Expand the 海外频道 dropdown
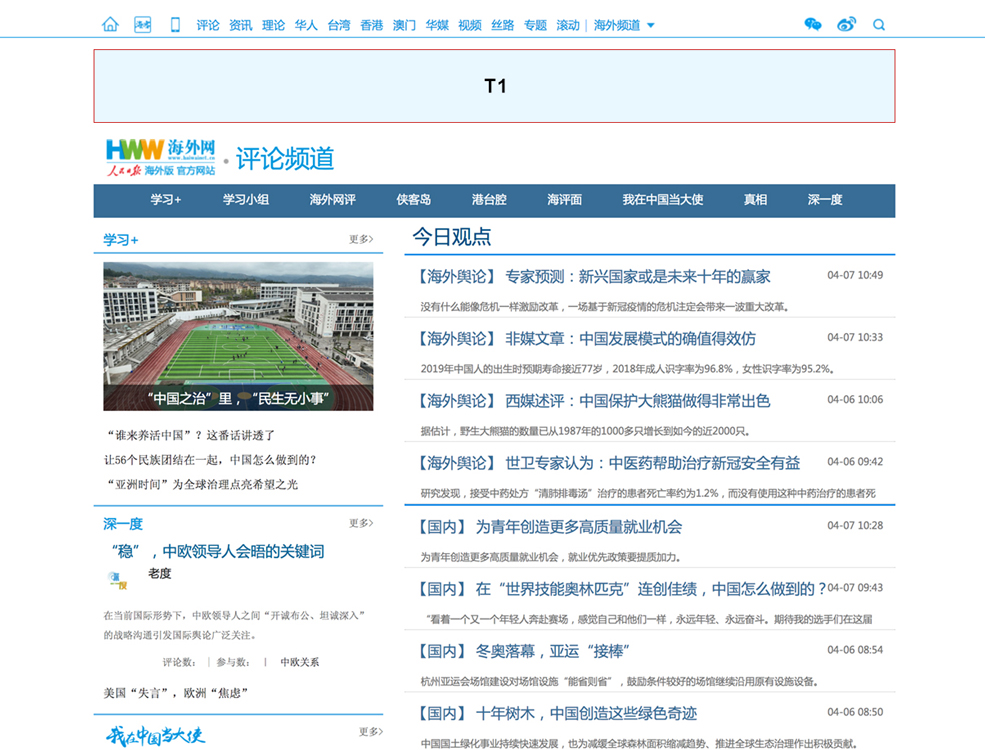The height and width of the screenshot is (750, 985). coord(624,25)
